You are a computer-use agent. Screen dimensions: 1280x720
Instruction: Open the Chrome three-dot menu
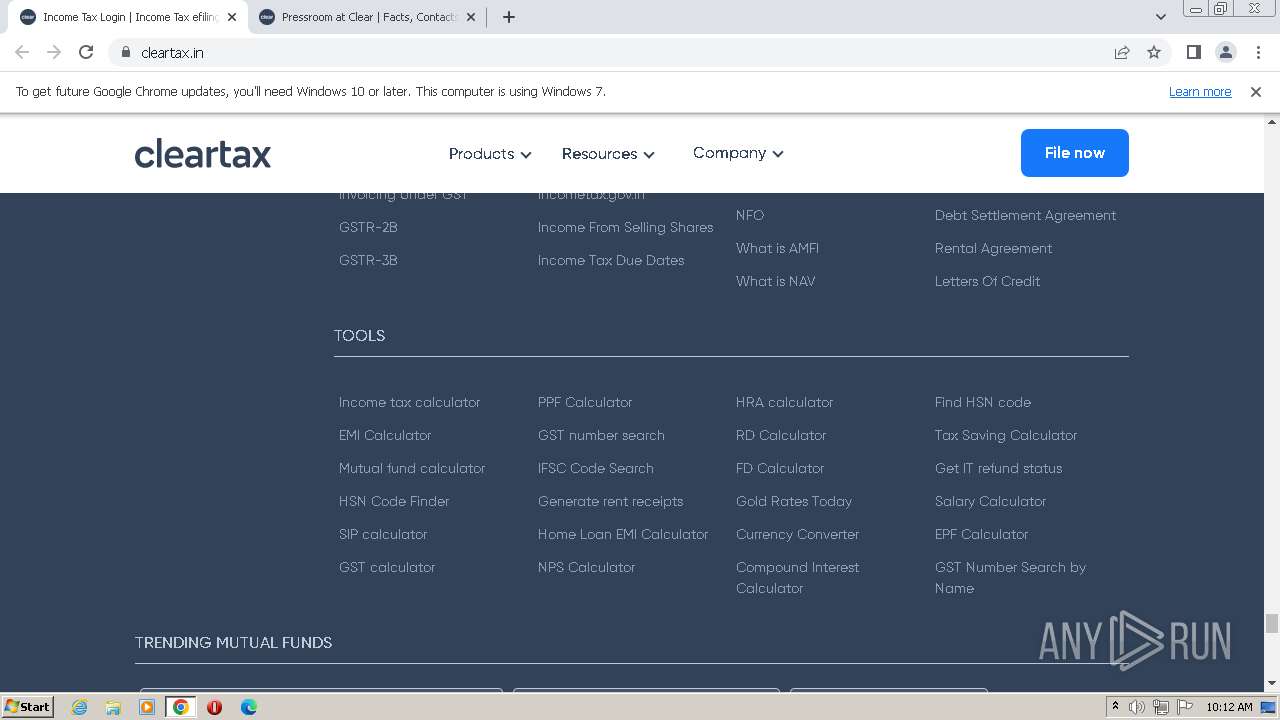1258,52
